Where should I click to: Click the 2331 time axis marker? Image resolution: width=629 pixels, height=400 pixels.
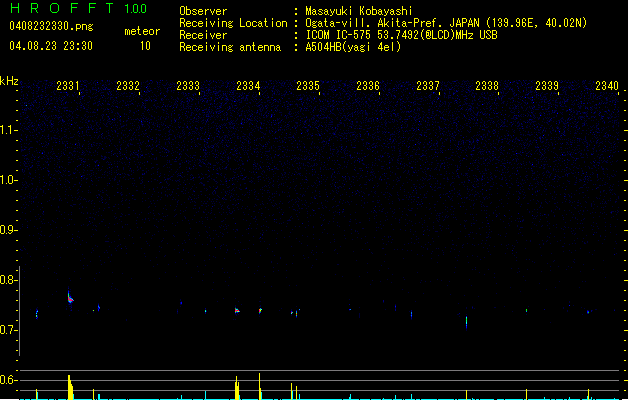[68, 85]
